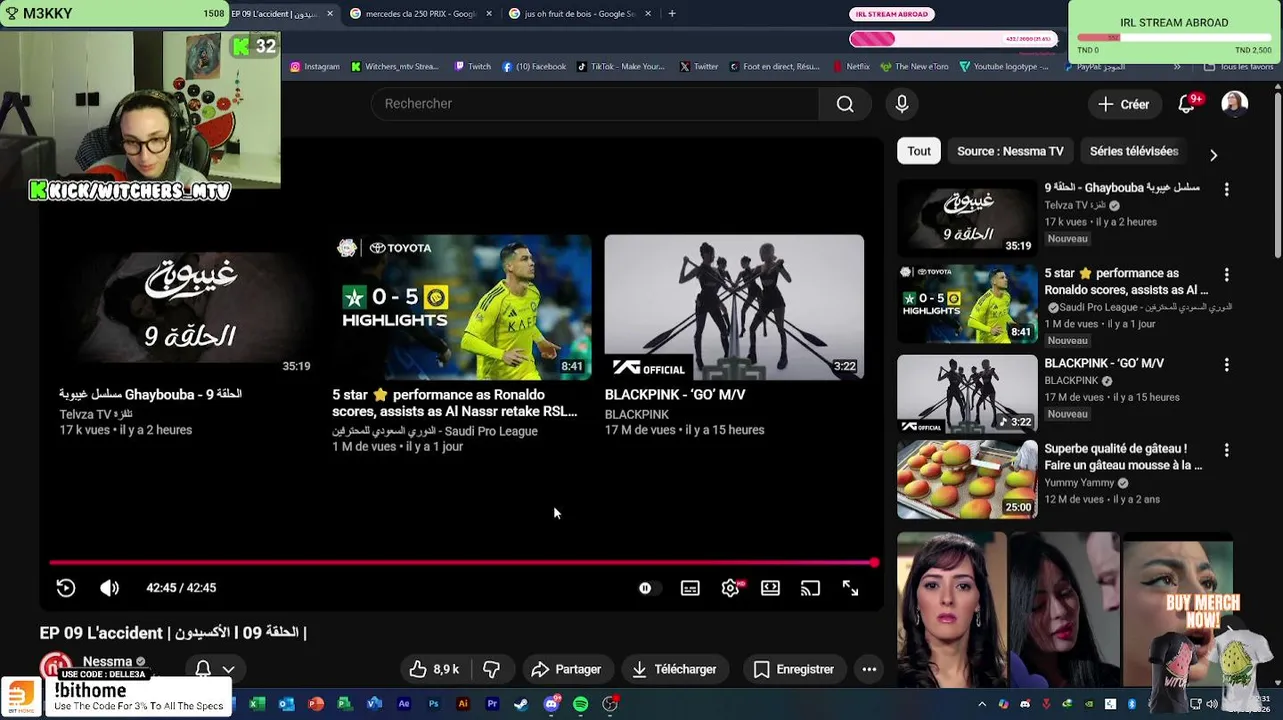Open the Witchers_mtv Stream bookmark

pyautogui.click(x=395, y=67)
